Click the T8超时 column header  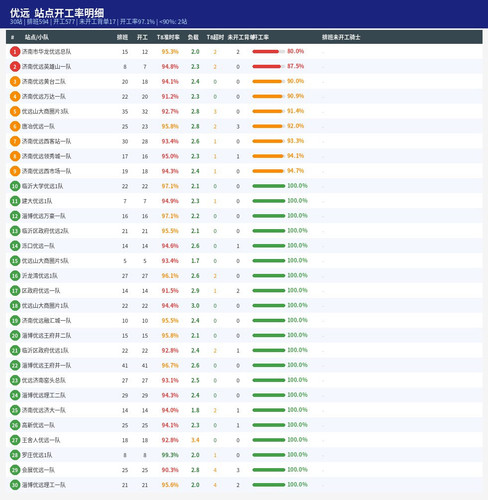coord(215,37)
